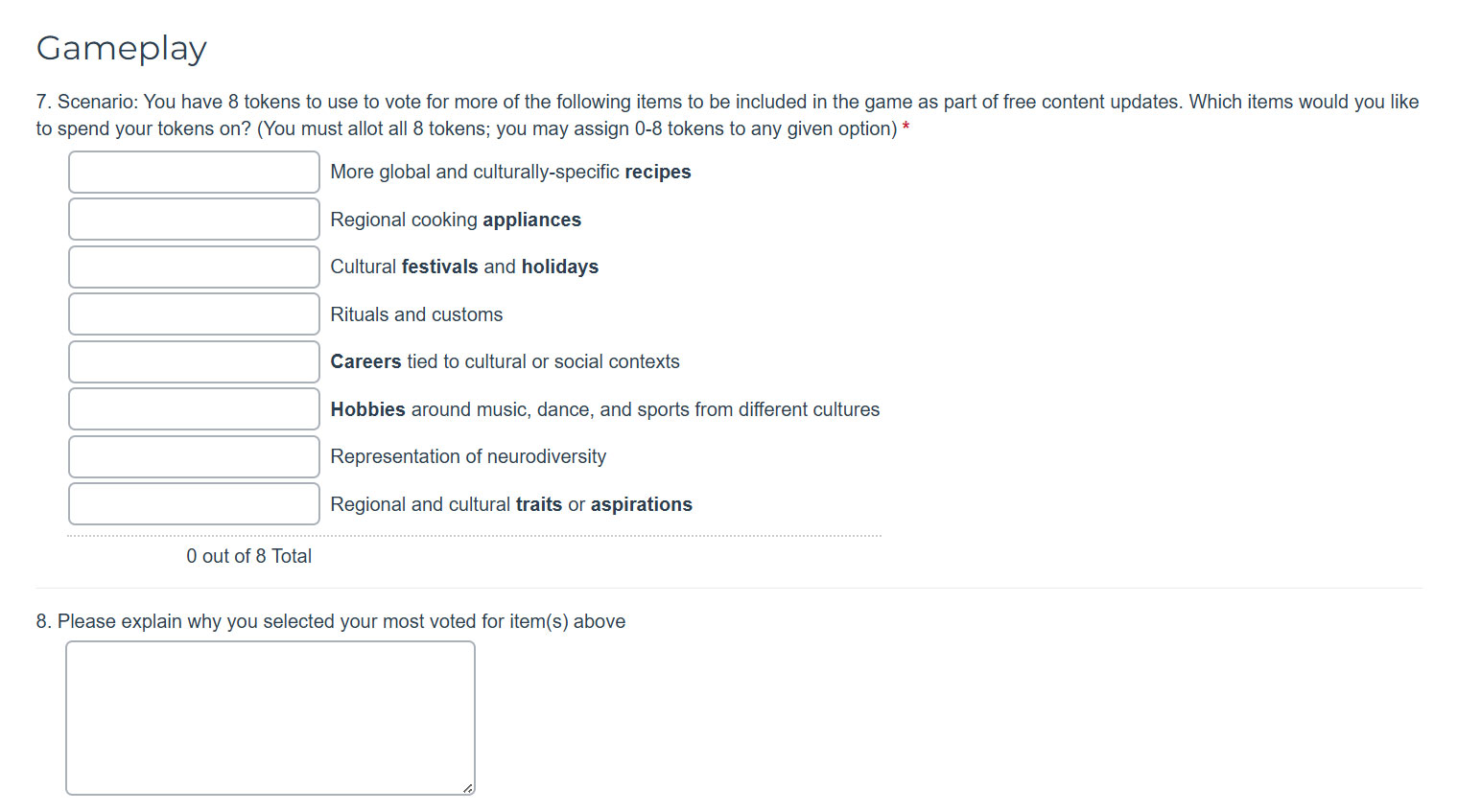Click the question 8 explanation text area

click(270, 718)
